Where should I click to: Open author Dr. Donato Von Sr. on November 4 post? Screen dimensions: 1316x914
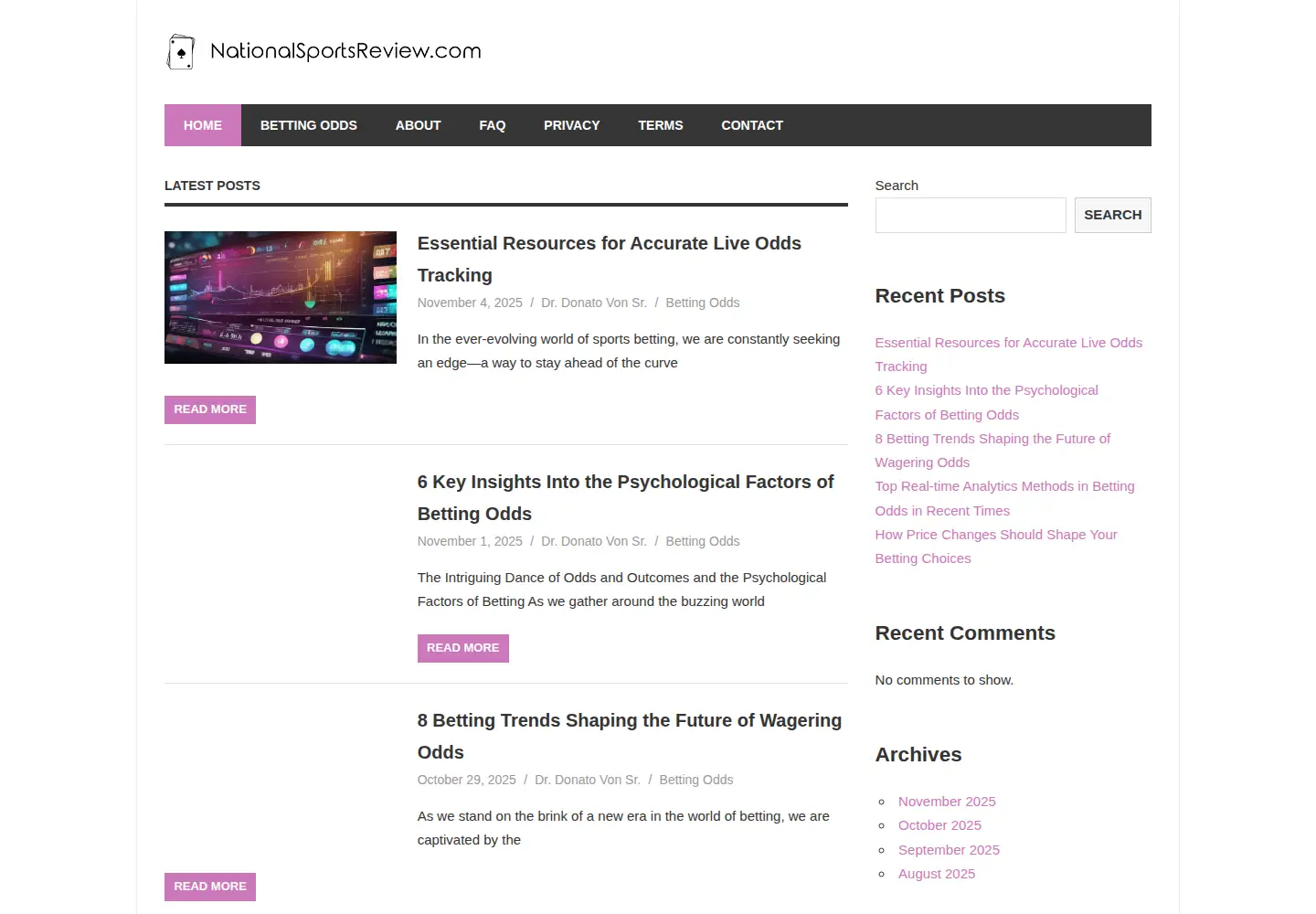(x=594, y=303)
